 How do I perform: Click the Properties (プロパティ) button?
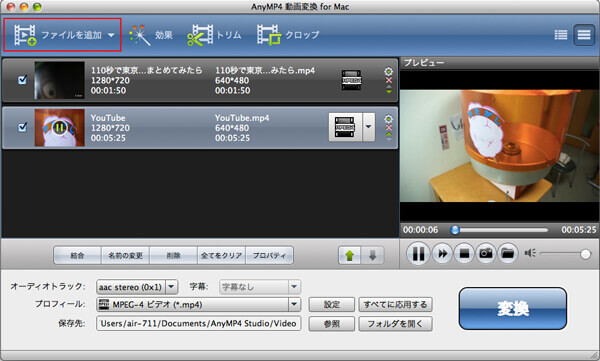point(269,255)
